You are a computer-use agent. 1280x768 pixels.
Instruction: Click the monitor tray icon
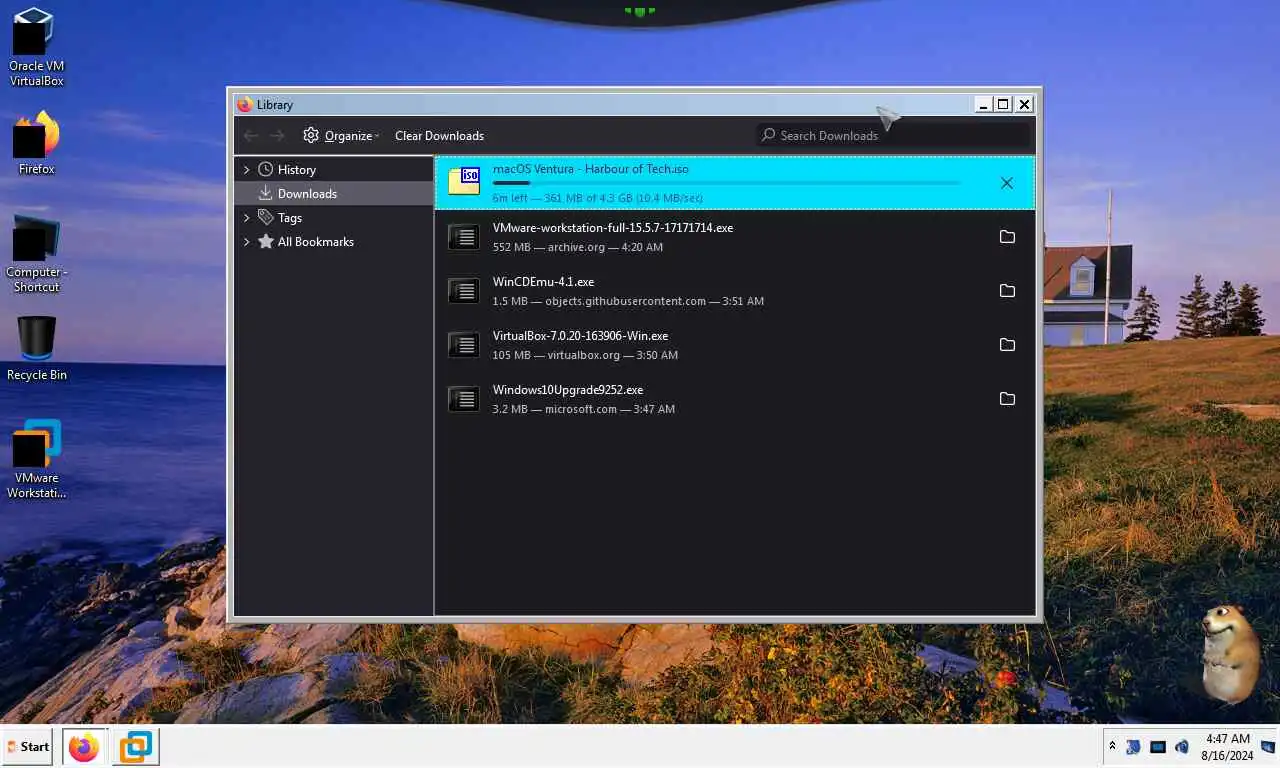(x=1158, y=747)
